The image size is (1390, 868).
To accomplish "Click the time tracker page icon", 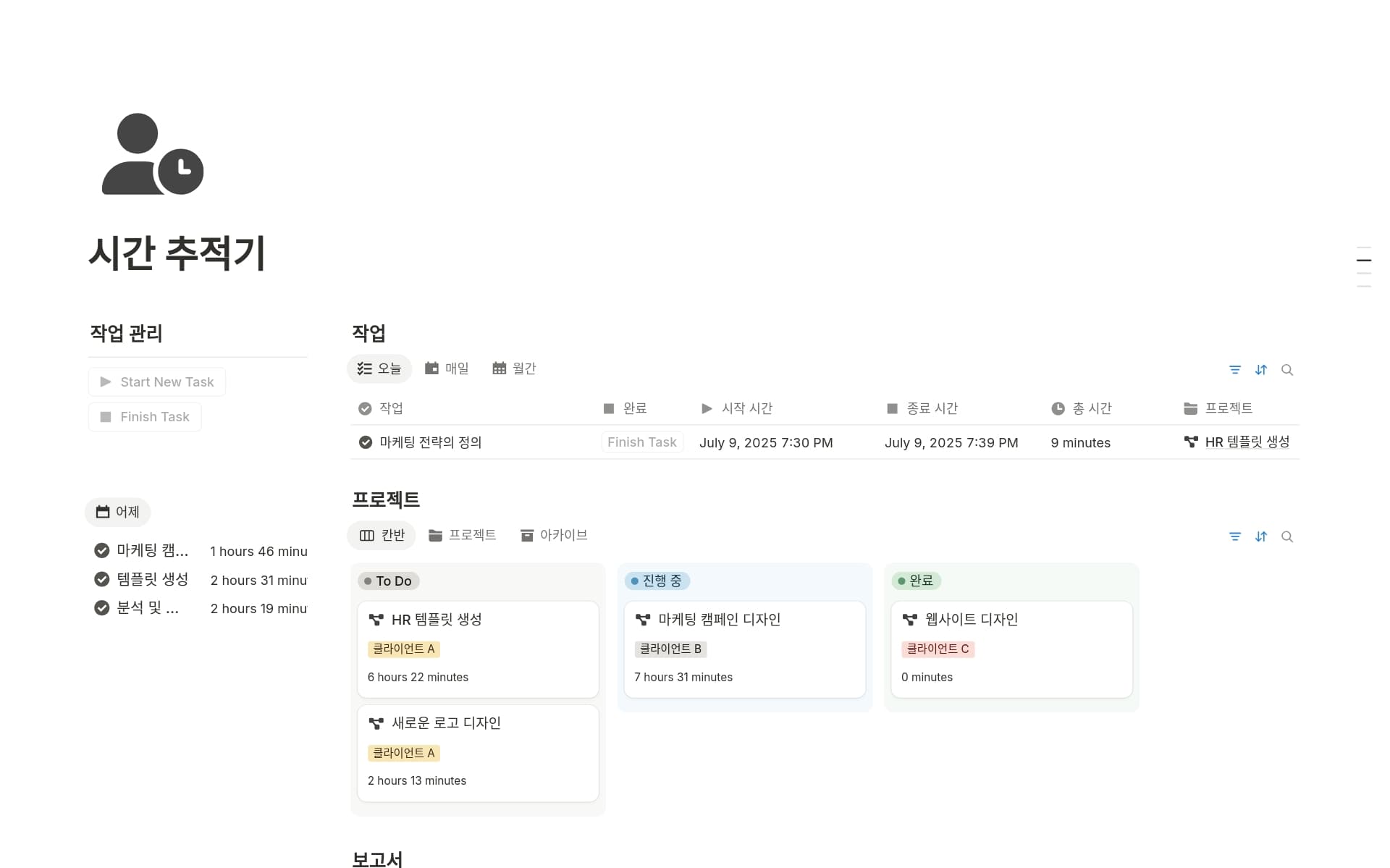I will click(x=153, y=154).
